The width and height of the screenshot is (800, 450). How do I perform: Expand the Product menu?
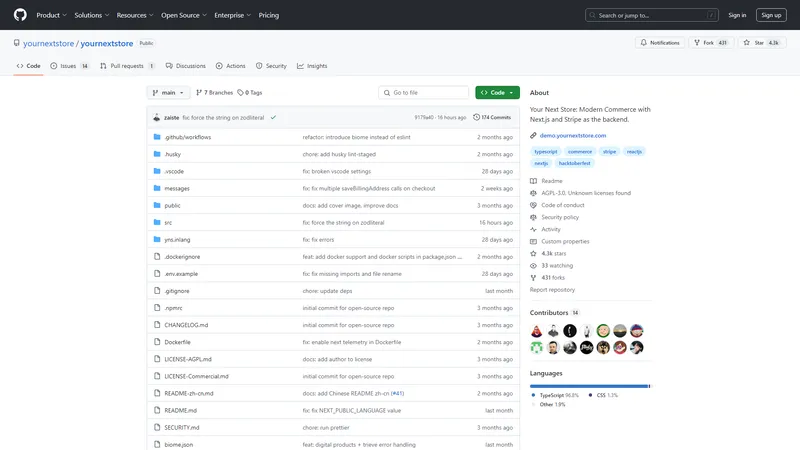click(52, 15)
